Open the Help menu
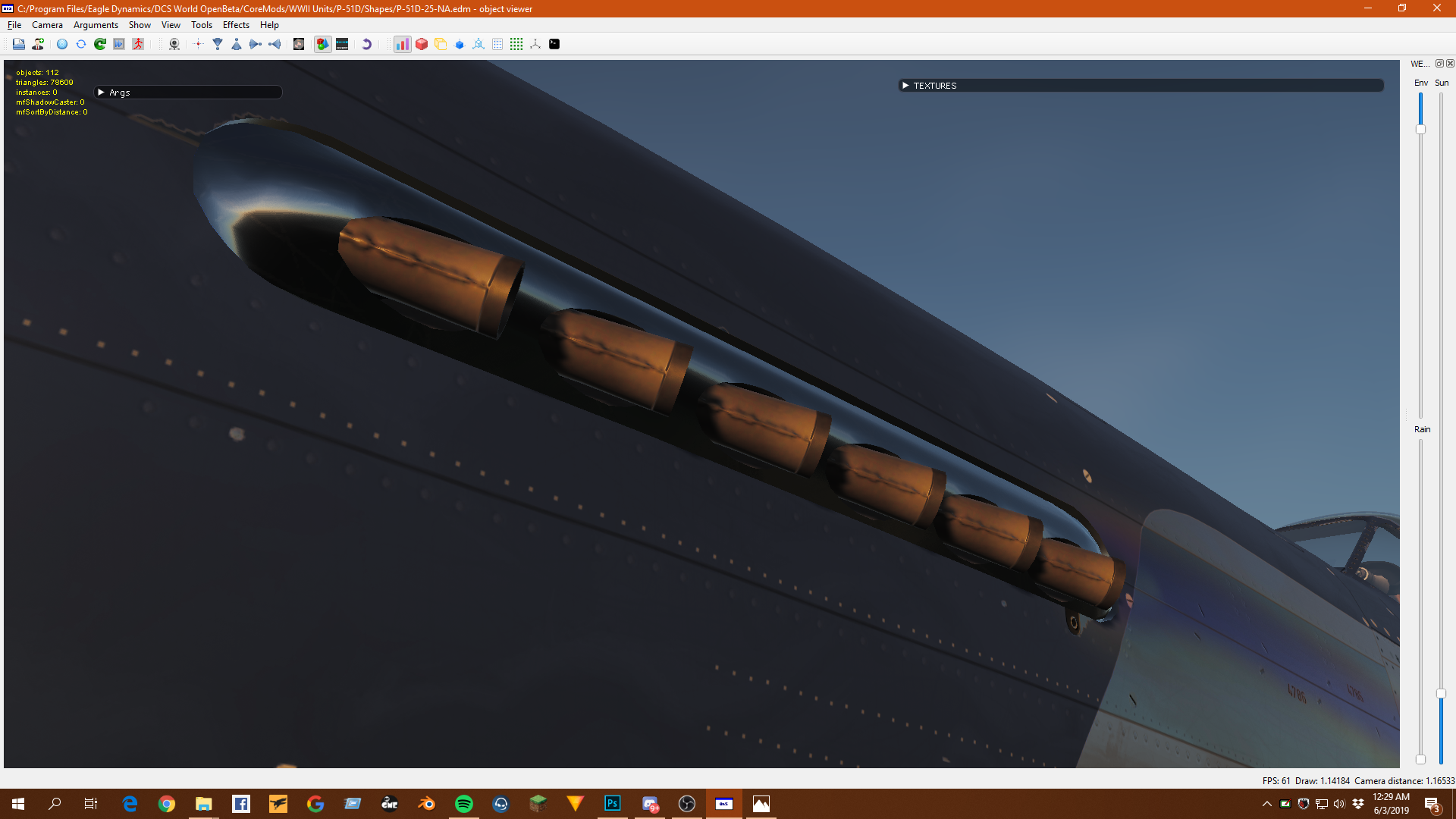 tap(269, 25)
